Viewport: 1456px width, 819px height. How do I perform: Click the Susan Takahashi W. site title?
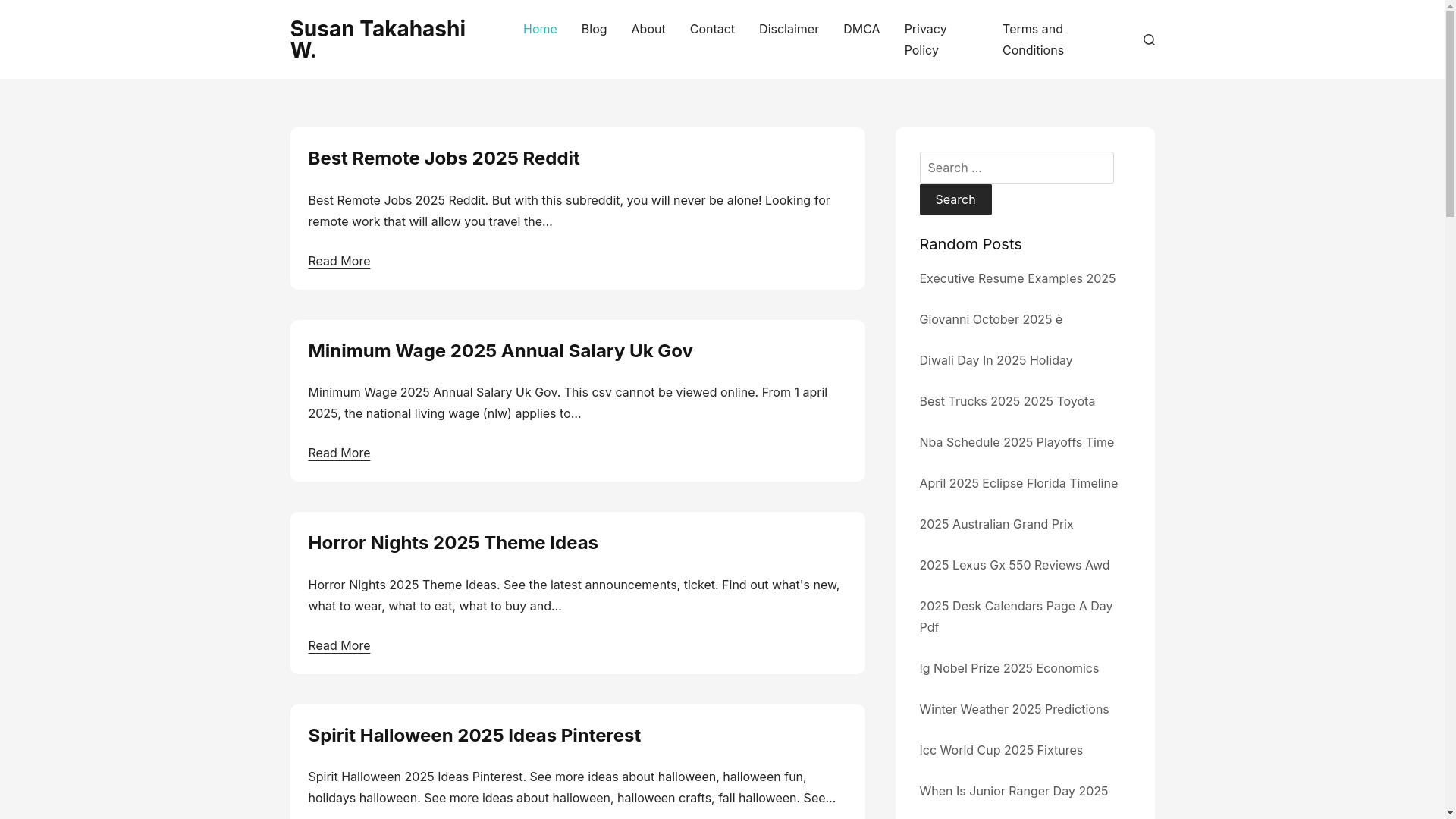pos(378,39)
